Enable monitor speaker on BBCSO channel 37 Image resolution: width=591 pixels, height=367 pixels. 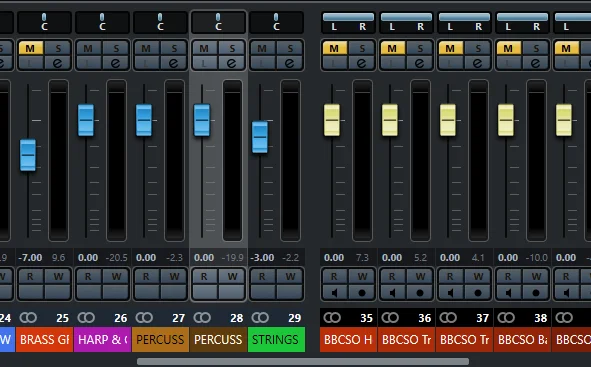pyautogui.click(x=451, y=292)
